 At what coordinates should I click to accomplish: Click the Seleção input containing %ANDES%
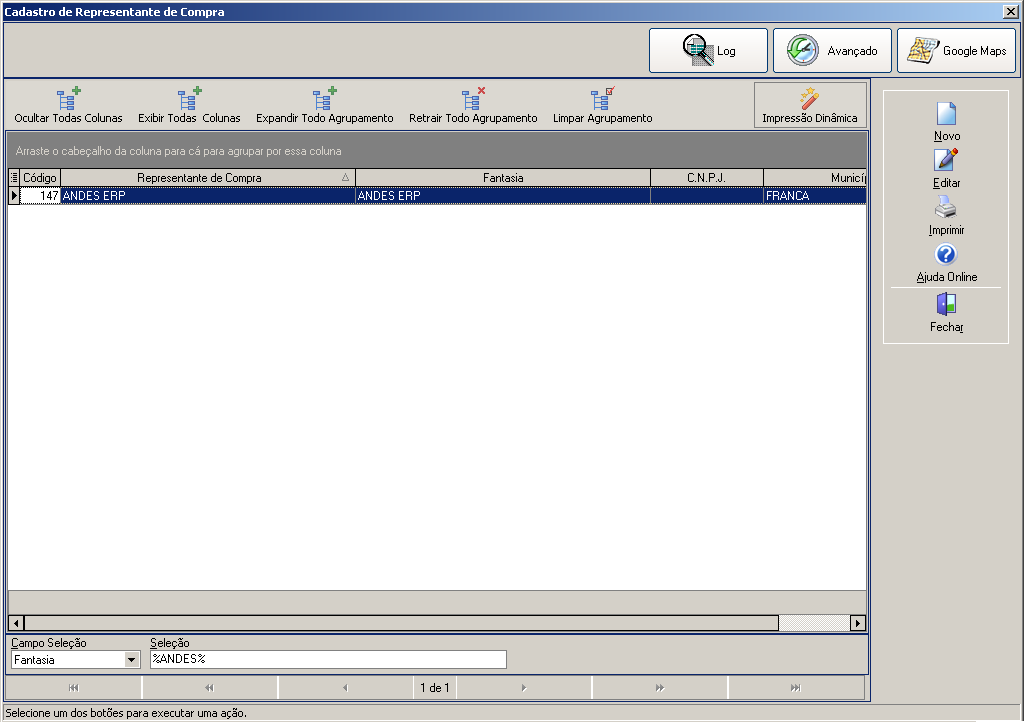[x=328, y=659]
